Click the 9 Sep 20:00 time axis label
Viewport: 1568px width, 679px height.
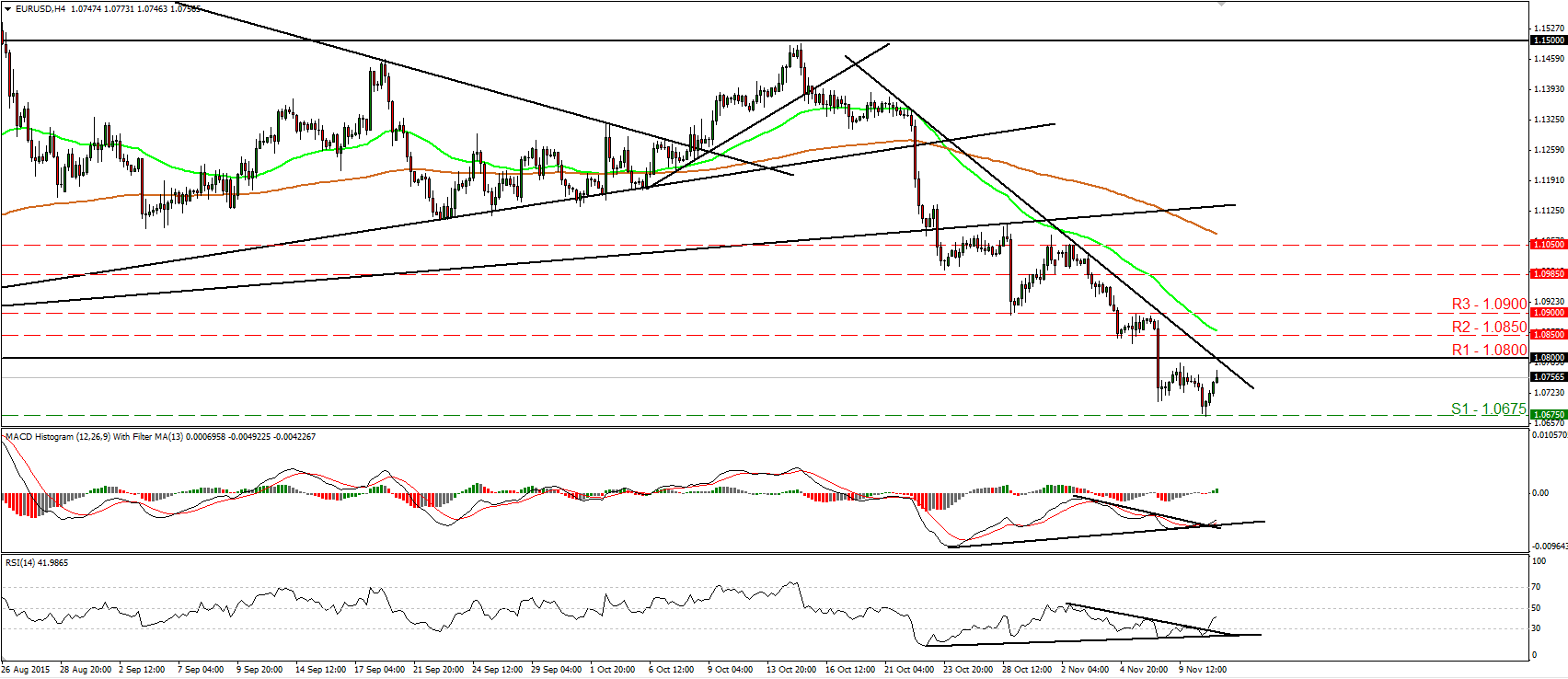[x=259, y=669]
